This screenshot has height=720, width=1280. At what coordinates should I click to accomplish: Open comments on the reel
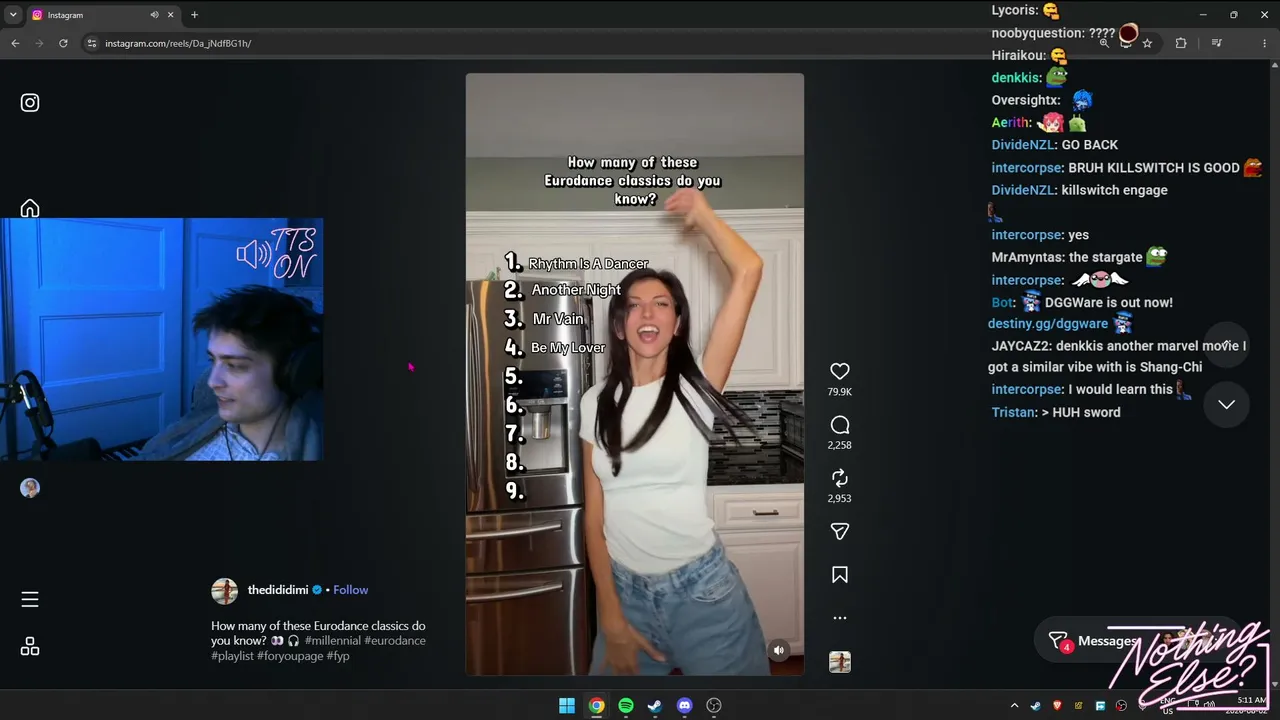(840, 425)
